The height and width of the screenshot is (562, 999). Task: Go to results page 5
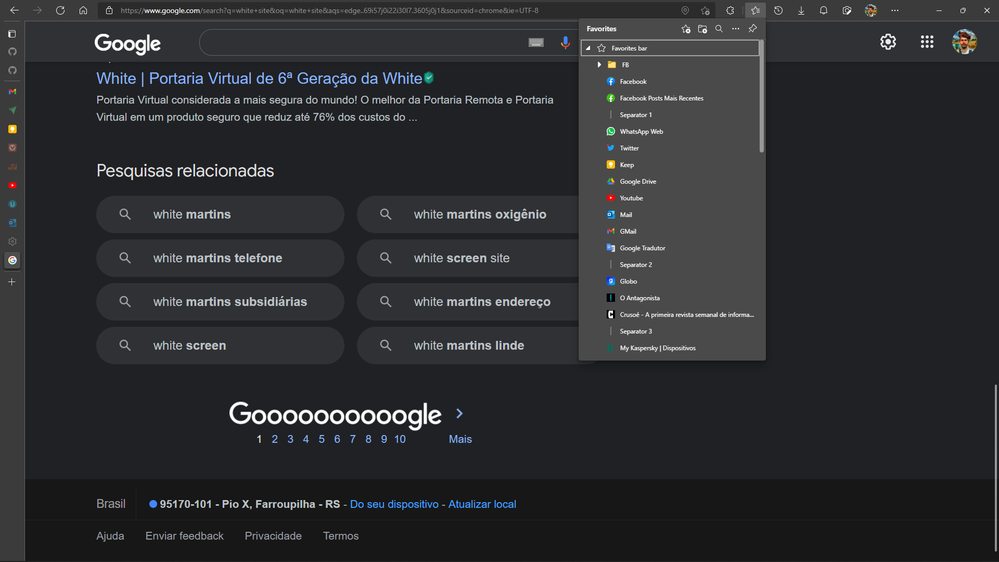(321, 439)
